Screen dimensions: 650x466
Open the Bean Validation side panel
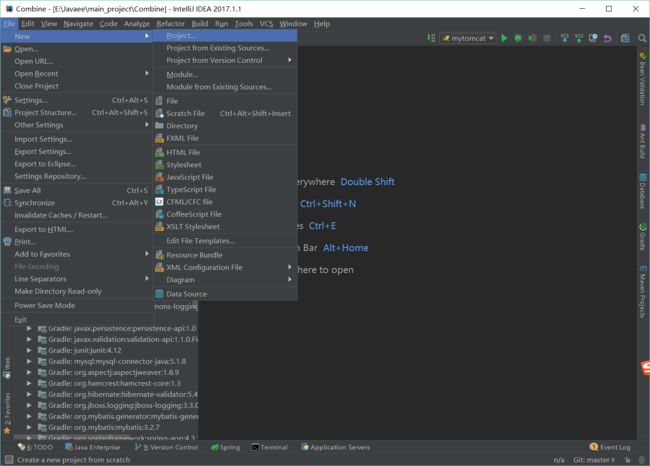coord(642,79)
